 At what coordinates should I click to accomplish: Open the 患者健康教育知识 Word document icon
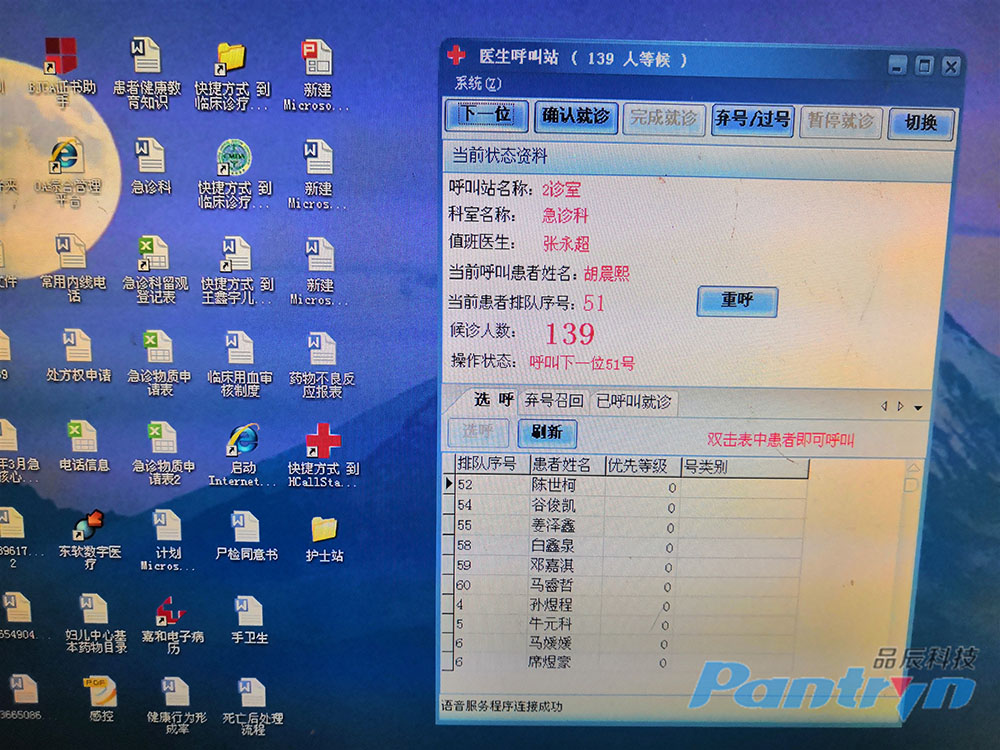click(x=146, y=75)
